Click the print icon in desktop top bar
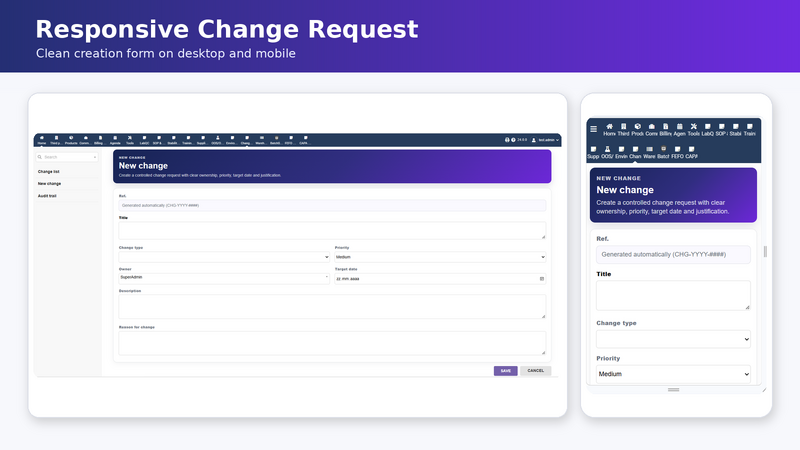The image size is (800, 450). [x=507, y=140]
